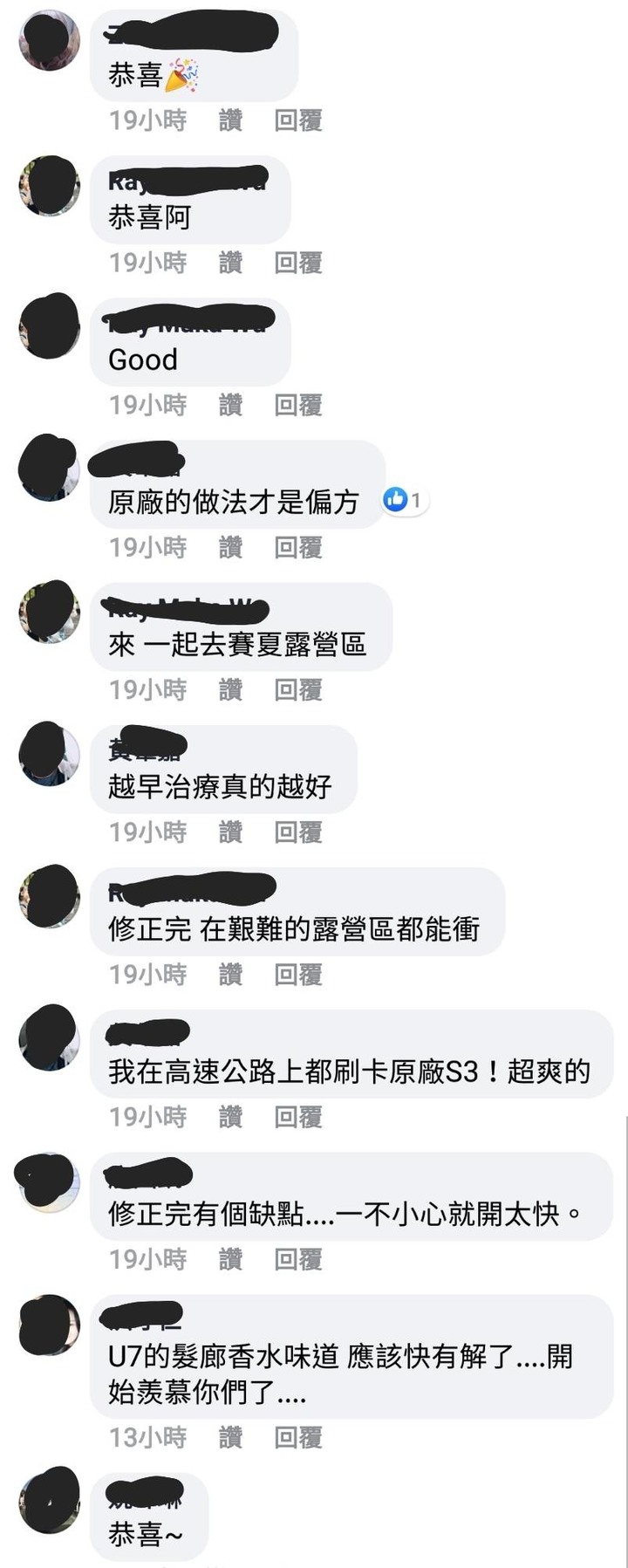Reply to the 恭喜阿 comment
The image size is (628, 1568).
[298, 263]
